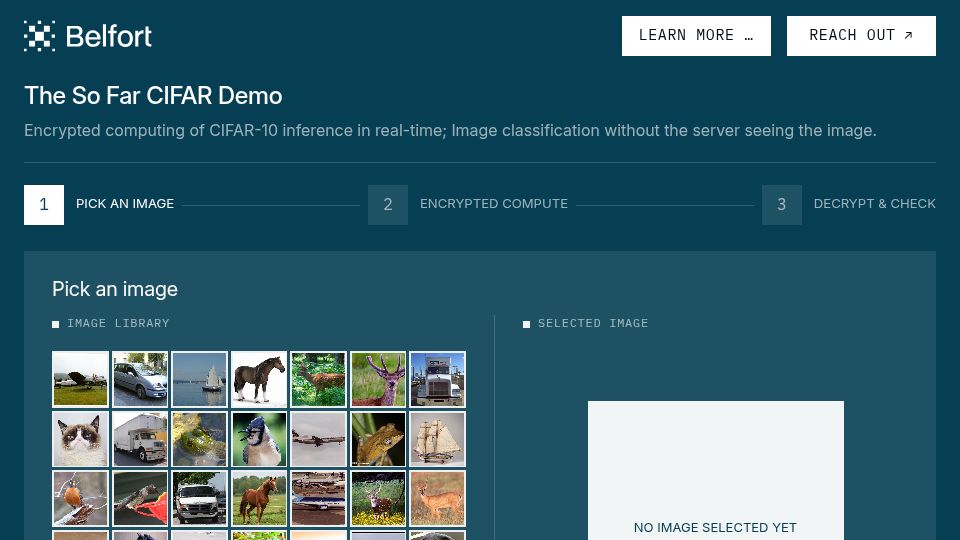The height and width of the screenshot is (540, 960).
Task: Select the parked airliner thumbnail
Action: click(x=318, y=498)
